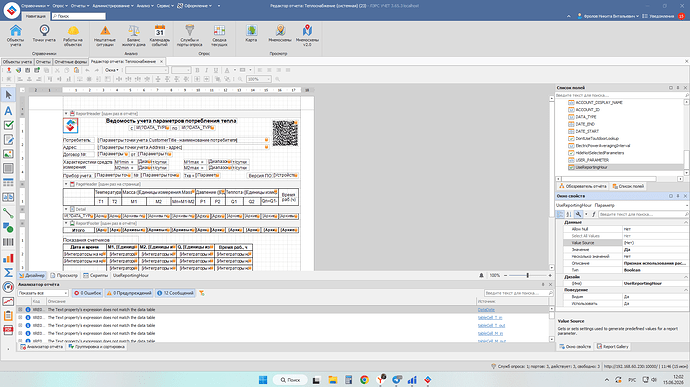Open Баланс жилого дома scales icon
This screenshot has height=387, width=690.
pos(133,36)
